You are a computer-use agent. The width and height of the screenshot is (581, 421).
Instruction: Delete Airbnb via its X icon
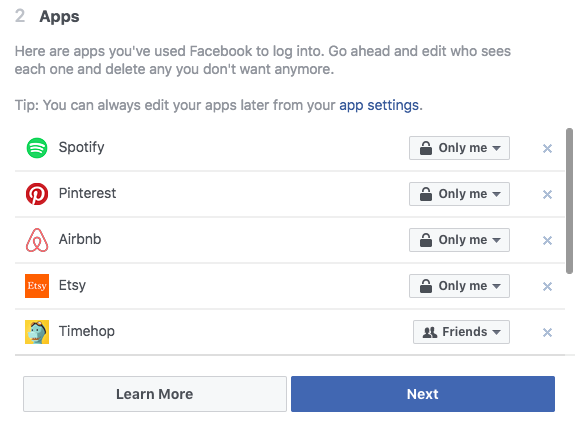pyautogui.click(x=547, y=240)
